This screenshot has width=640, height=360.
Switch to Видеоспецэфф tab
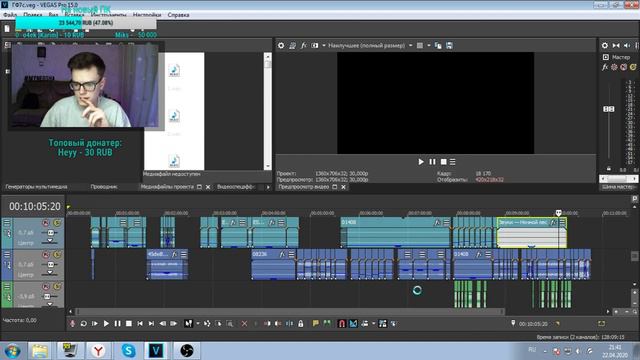click(x=236, y=187)
